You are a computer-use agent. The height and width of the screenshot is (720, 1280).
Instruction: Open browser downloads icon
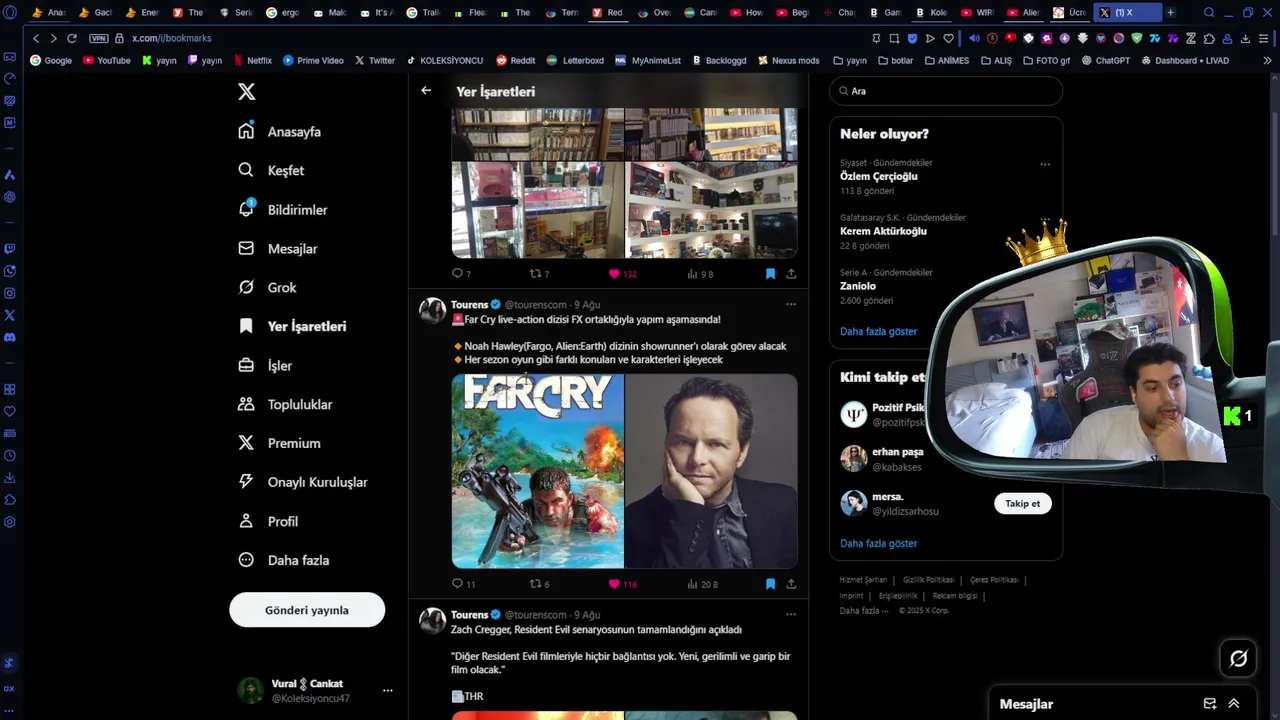1245,38
